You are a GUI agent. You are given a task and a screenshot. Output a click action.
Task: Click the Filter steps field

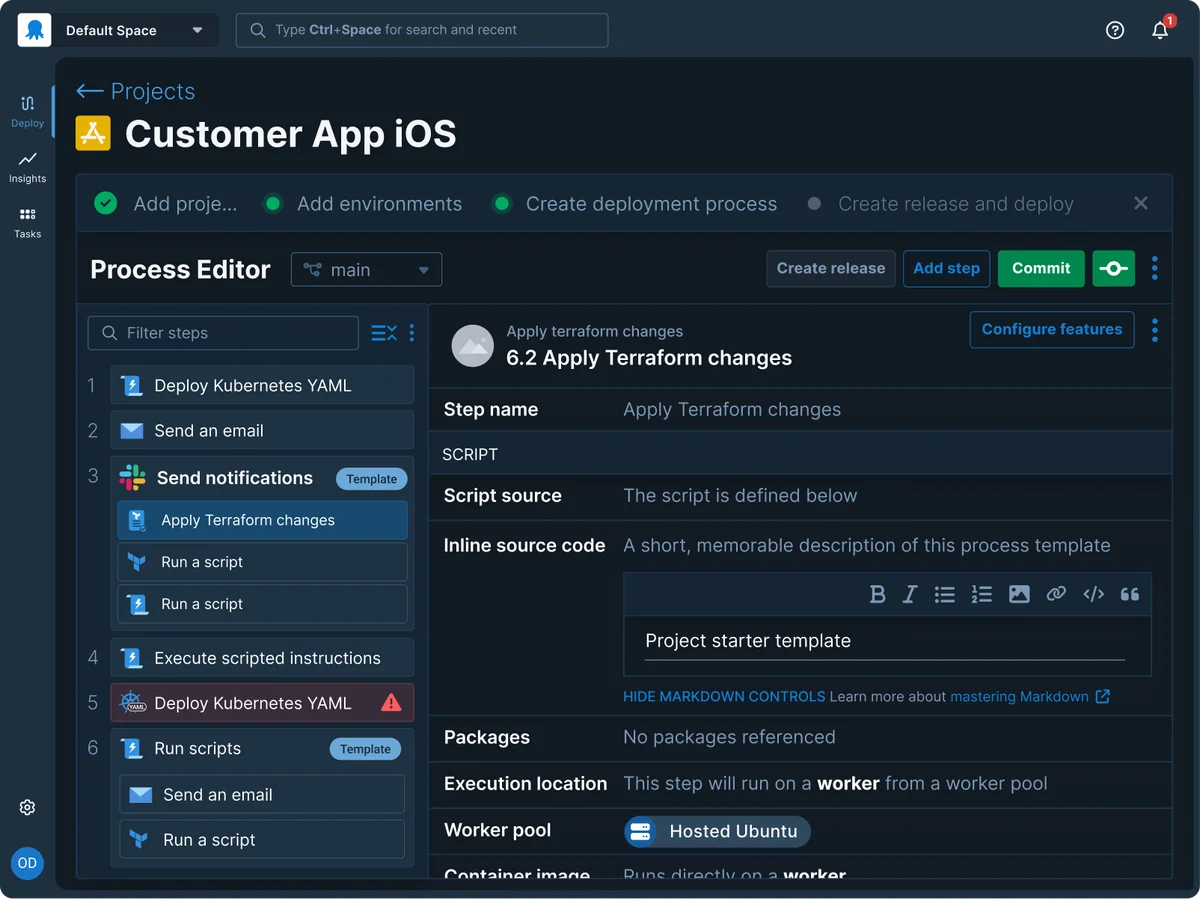223,333
